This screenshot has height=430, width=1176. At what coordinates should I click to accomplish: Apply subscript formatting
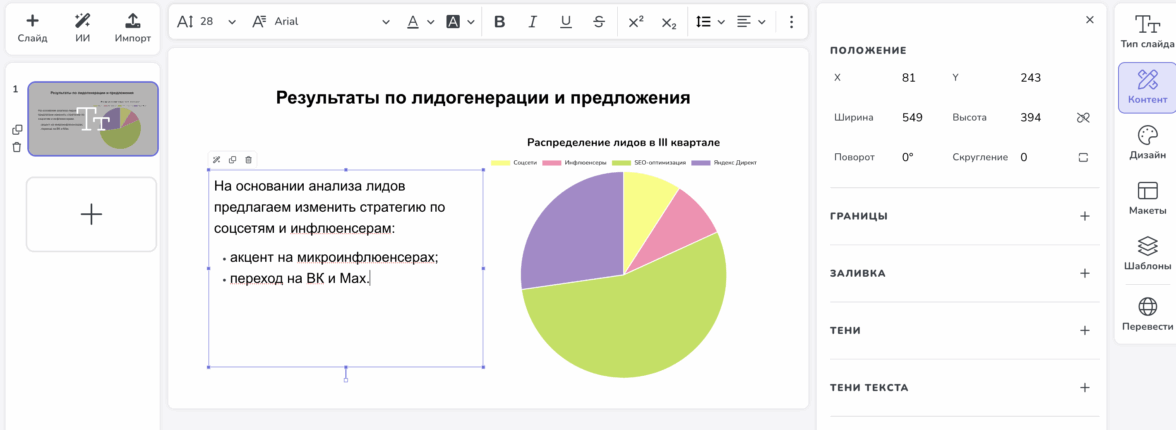669,22
